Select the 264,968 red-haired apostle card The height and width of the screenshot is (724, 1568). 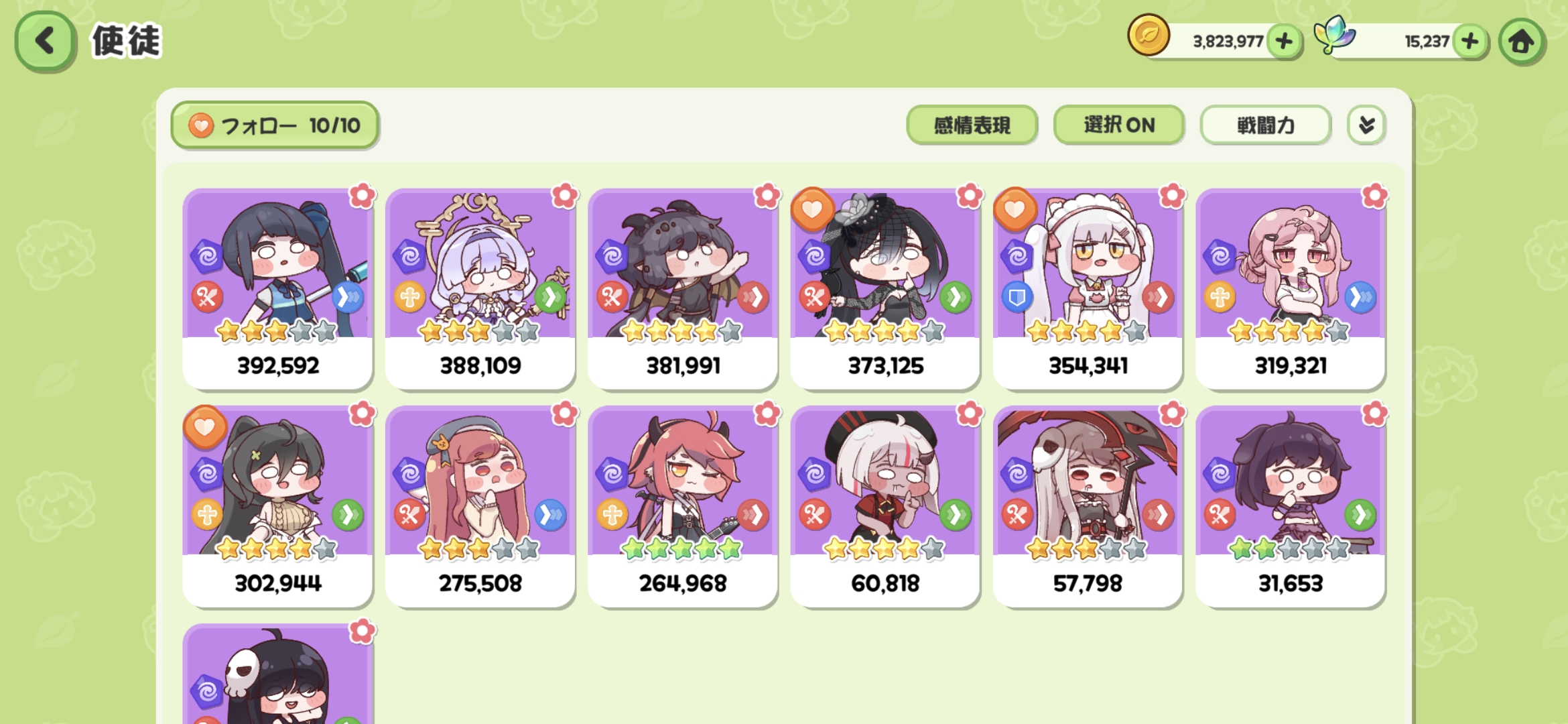tap(683, 507)
